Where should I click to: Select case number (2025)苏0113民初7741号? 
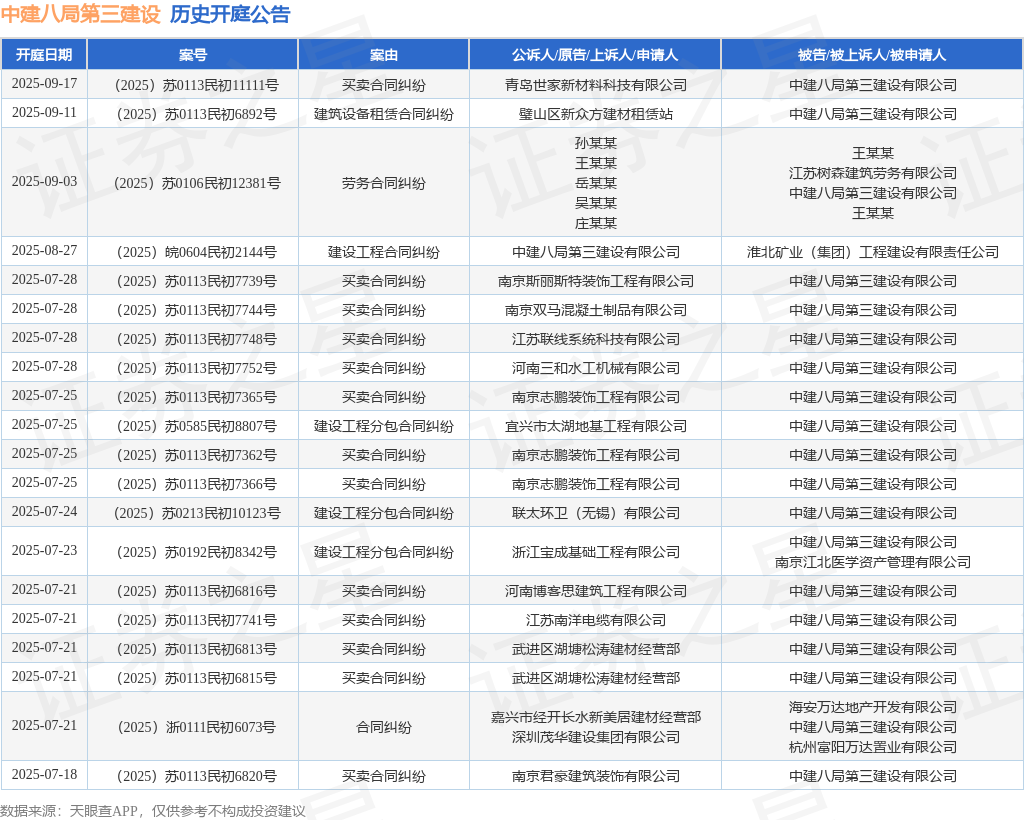pos(196,620)
